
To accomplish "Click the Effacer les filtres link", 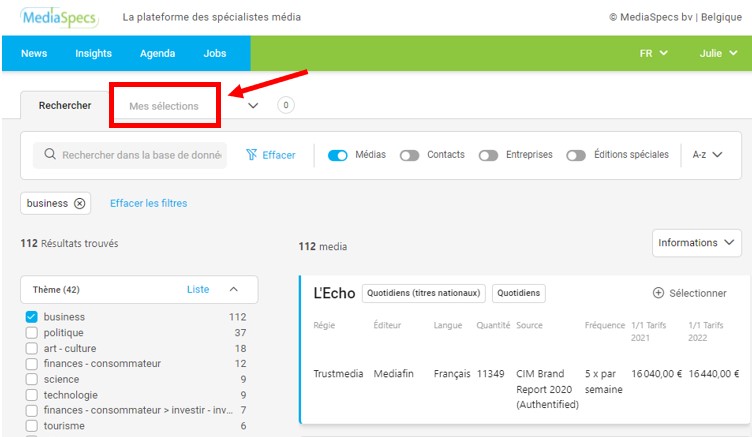I will tap(148, 203).
